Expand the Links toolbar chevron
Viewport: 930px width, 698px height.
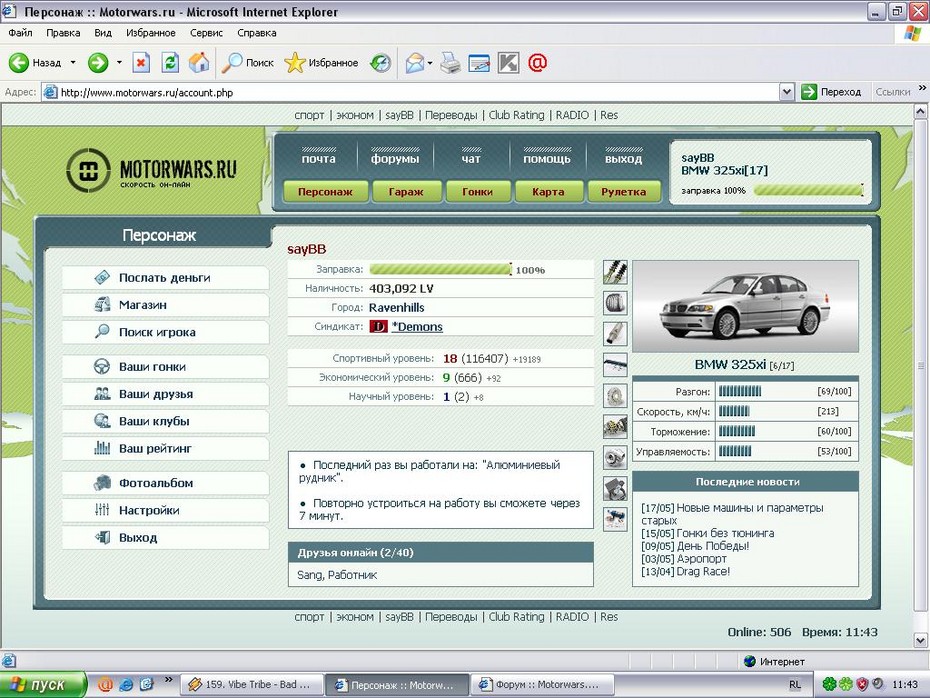(922, 88)
